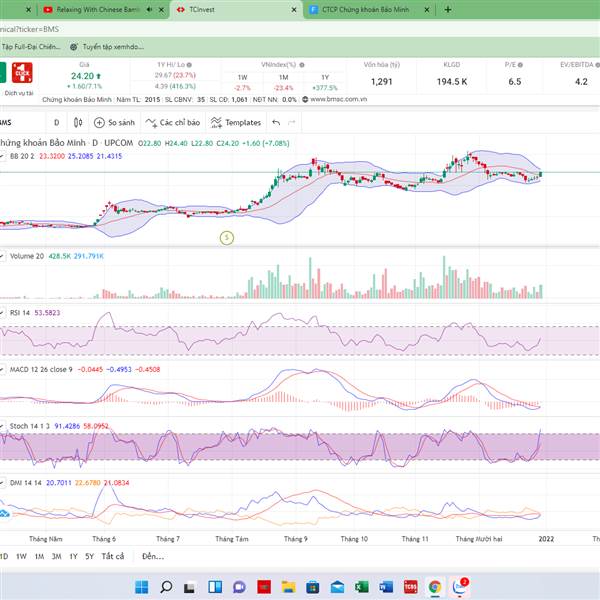The width and height of the screenshot is (600, 600).
Task: Select the 1W time range
Action: 21,556
